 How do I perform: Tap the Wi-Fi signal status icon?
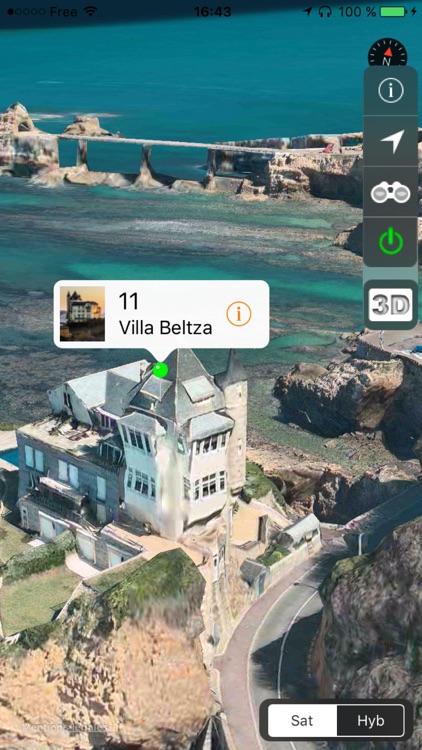coord(89,11)
